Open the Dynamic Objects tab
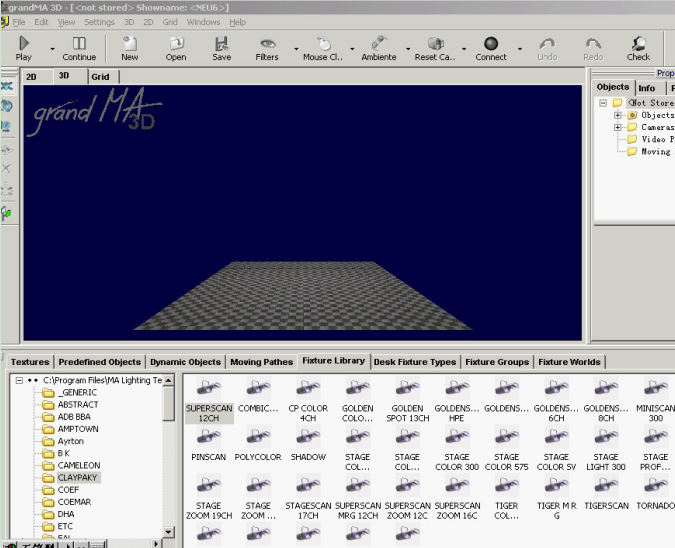This screenshot has height=548, width=675. pos(186,362)
